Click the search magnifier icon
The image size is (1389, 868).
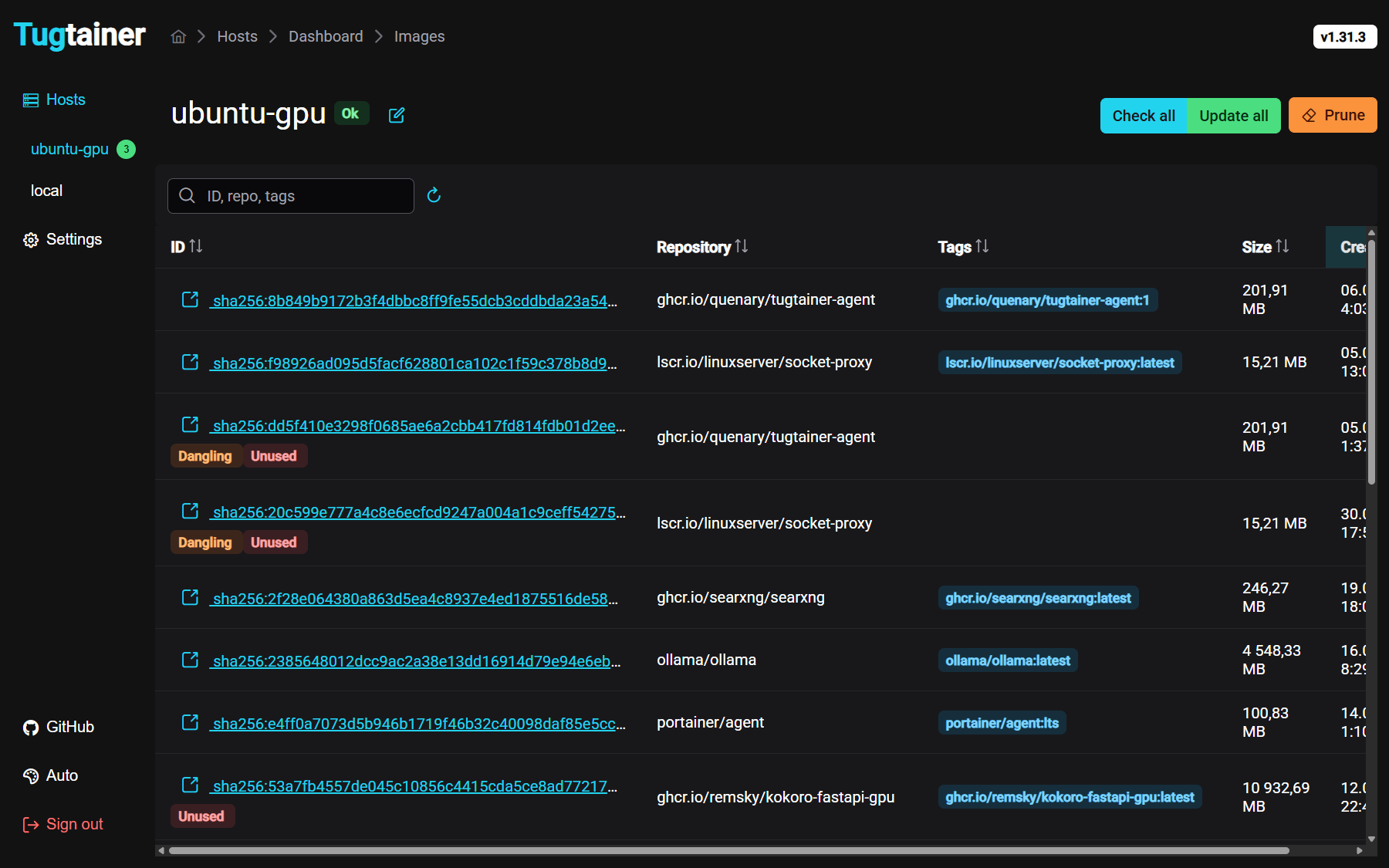coord(187,195)
